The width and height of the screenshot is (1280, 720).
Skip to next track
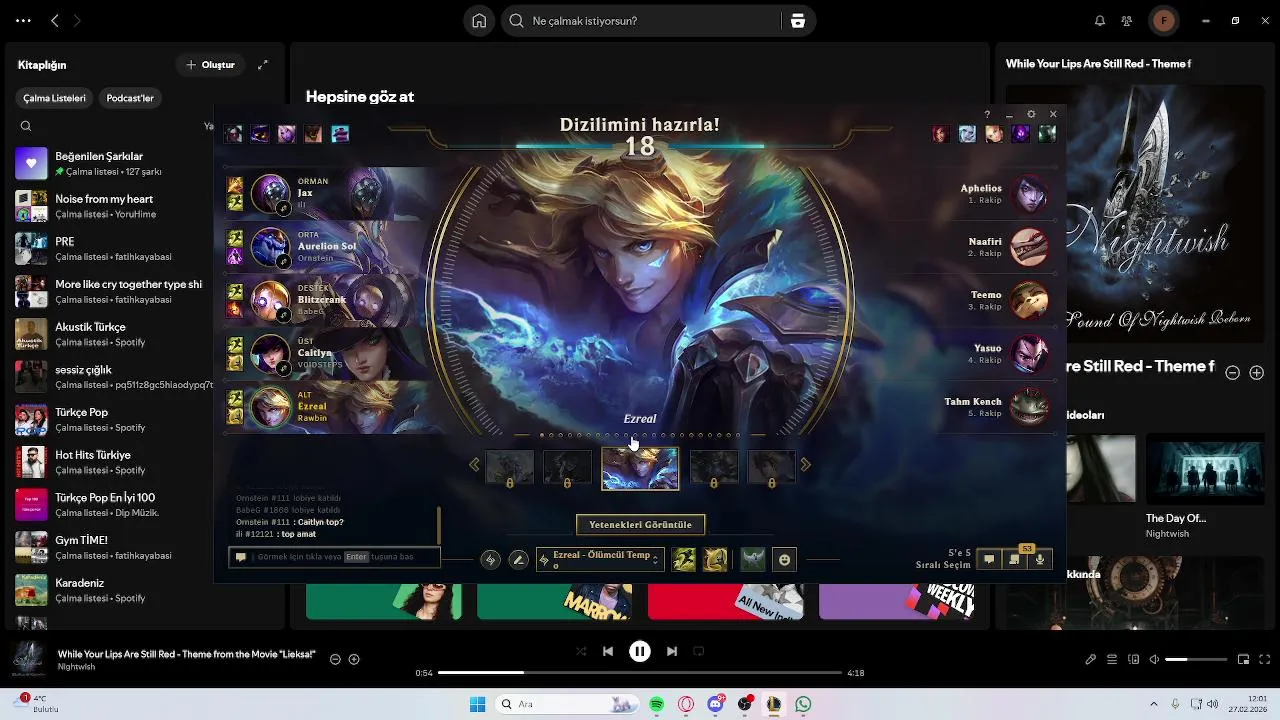pos(672,651)
